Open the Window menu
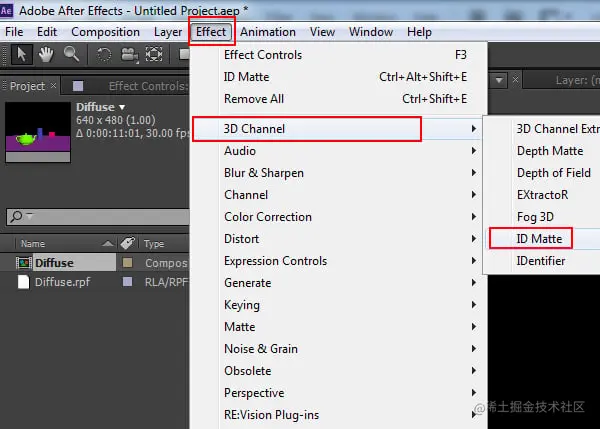Image resolution: width=600 pixels, height=429 pixels. (371, 32)
